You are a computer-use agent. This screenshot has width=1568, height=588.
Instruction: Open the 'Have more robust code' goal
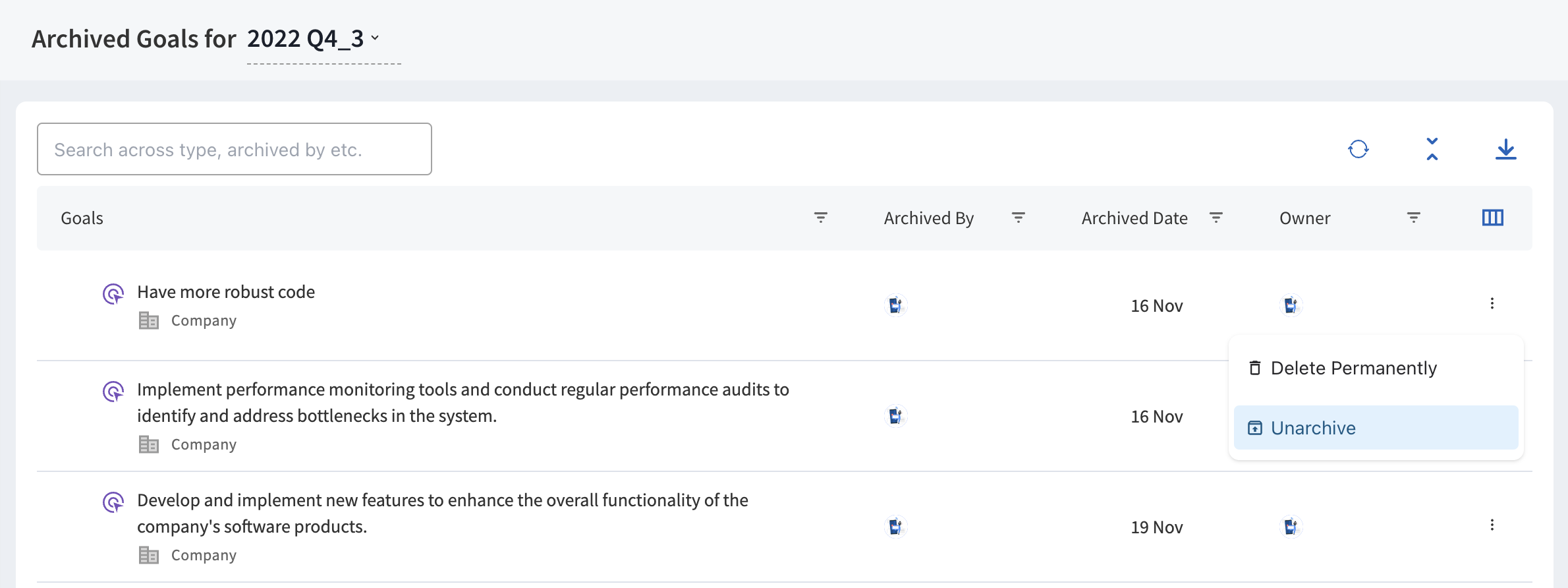(225, 292)
